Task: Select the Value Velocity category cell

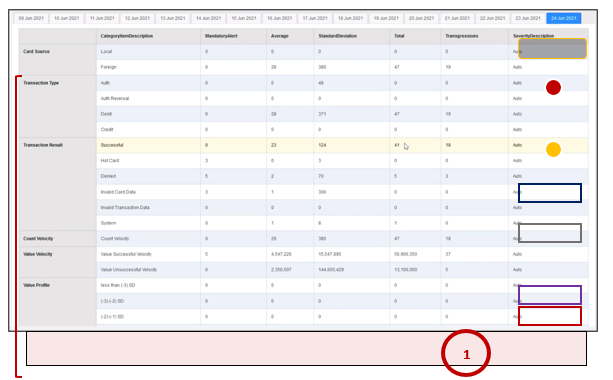Action: pyautogui.click(x=58, y=262)
